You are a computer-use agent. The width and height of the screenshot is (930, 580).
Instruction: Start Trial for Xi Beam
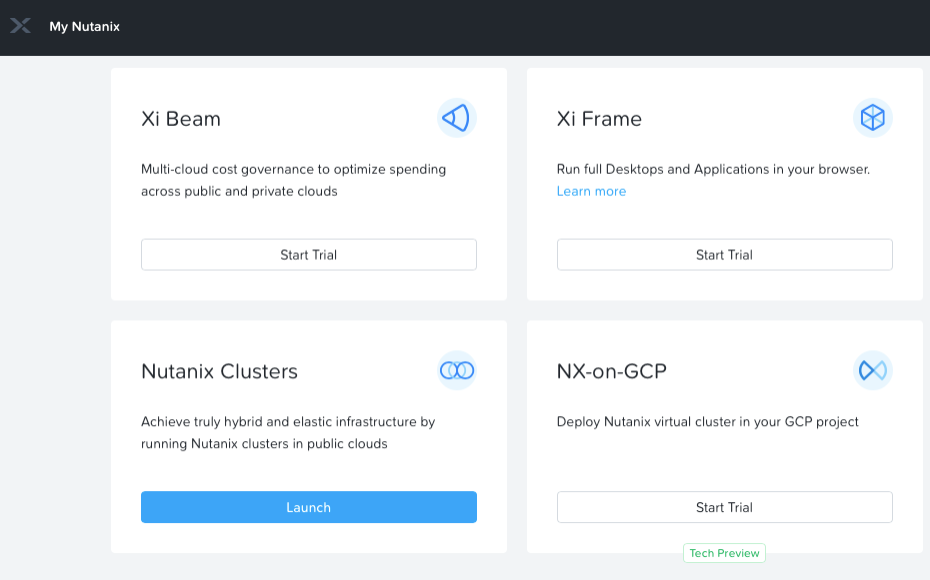click(308, 255)
